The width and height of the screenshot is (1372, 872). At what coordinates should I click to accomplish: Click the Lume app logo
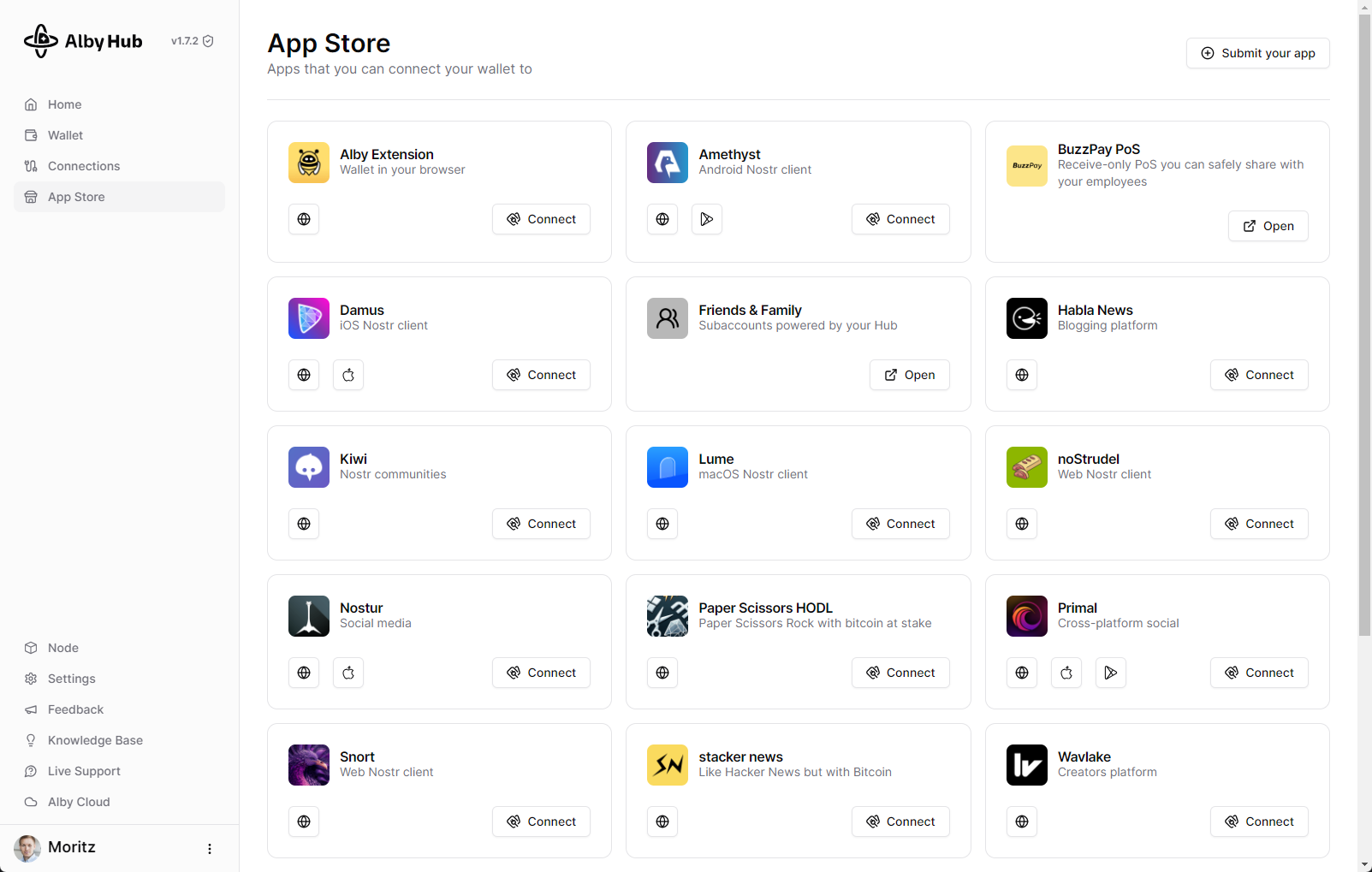[x=668, y=467]
